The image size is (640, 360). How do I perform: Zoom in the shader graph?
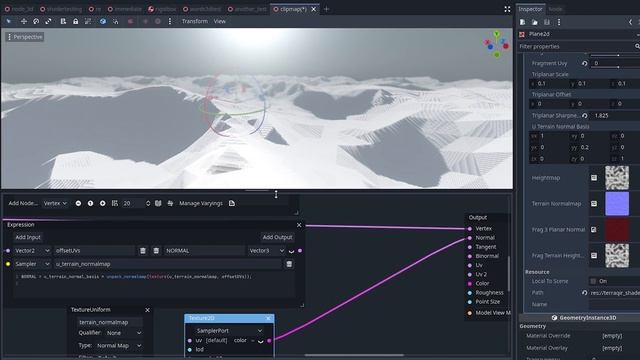click(102, 203)
